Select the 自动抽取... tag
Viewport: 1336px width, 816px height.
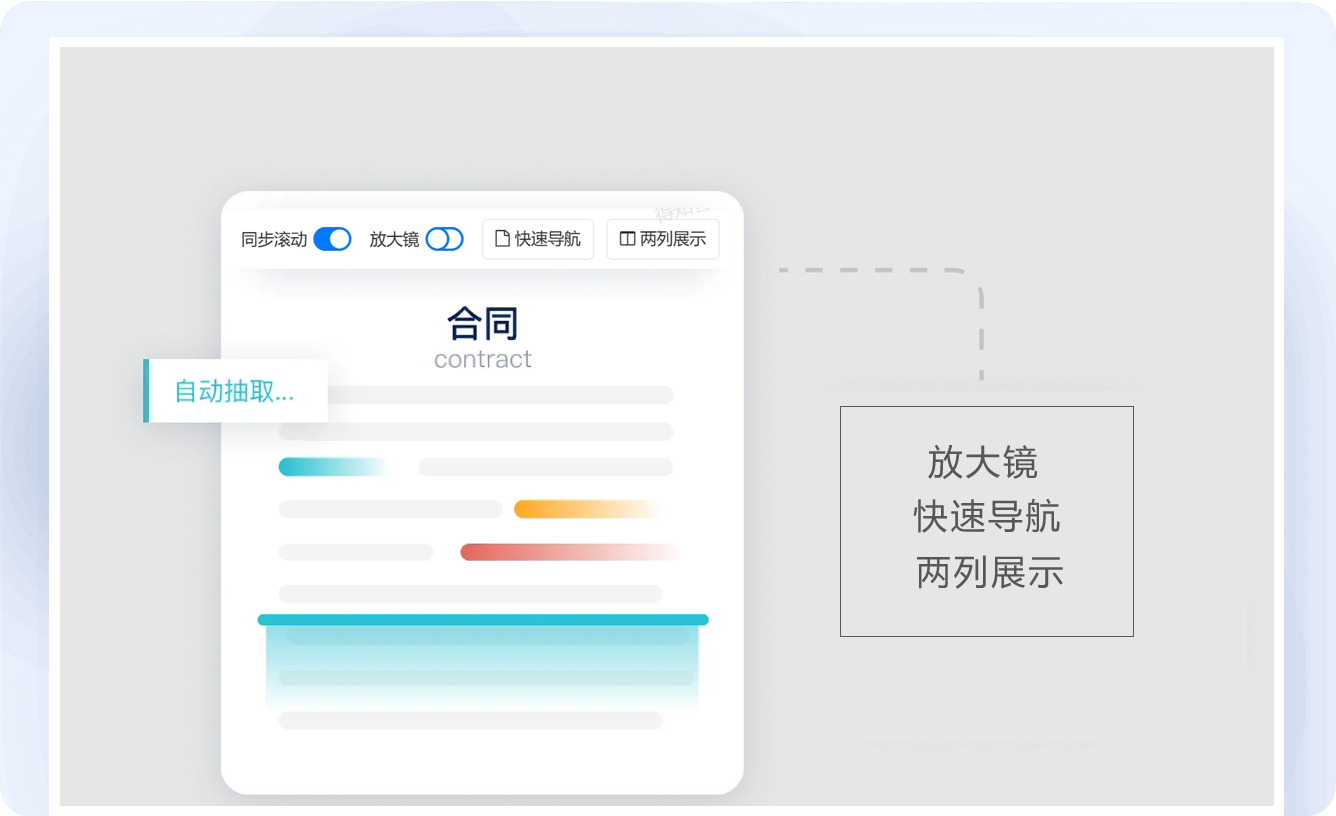tap(235, 391)
